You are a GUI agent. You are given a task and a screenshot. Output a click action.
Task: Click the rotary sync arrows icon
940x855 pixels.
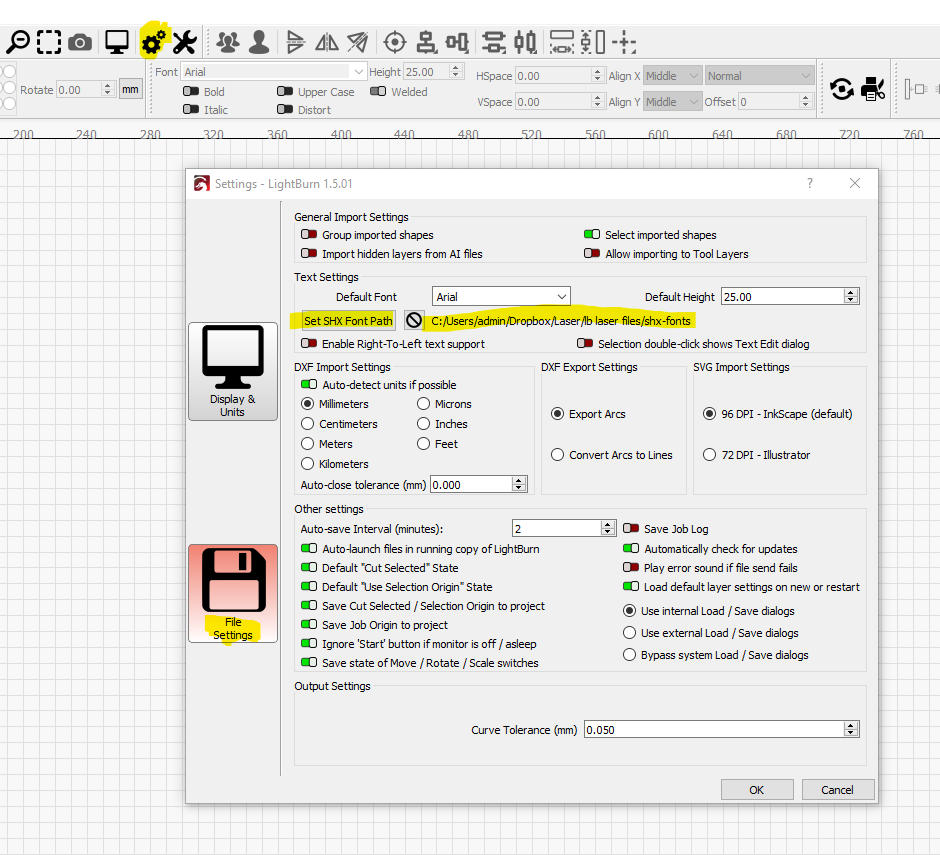[x=842, y=89]
